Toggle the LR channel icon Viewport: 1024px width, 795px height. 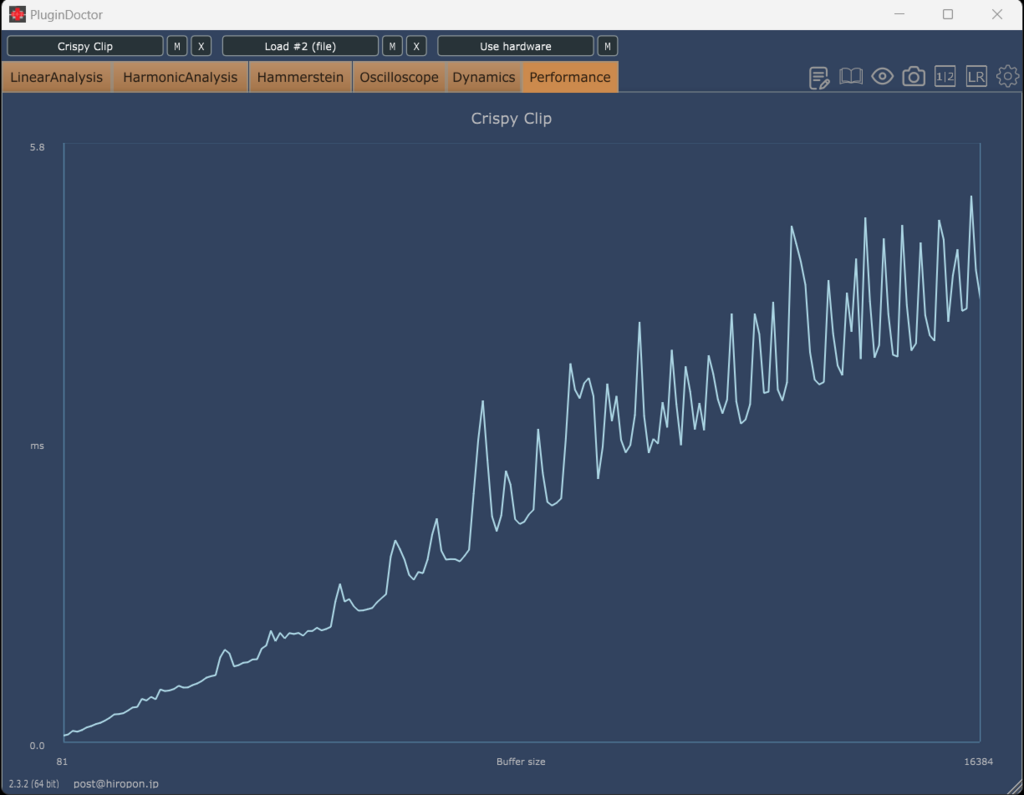click(976, 77)
